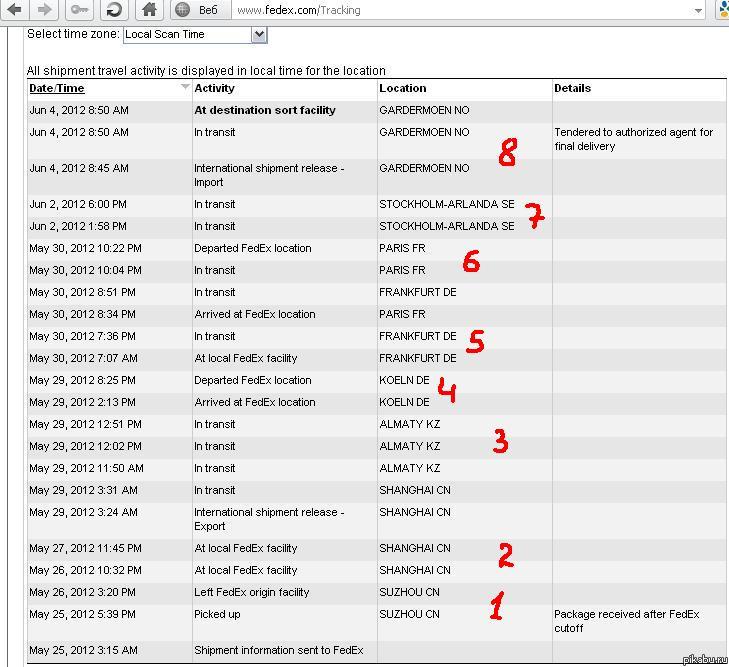Click the Activity column header
This screenshot has height=667, width=729.
214,88
